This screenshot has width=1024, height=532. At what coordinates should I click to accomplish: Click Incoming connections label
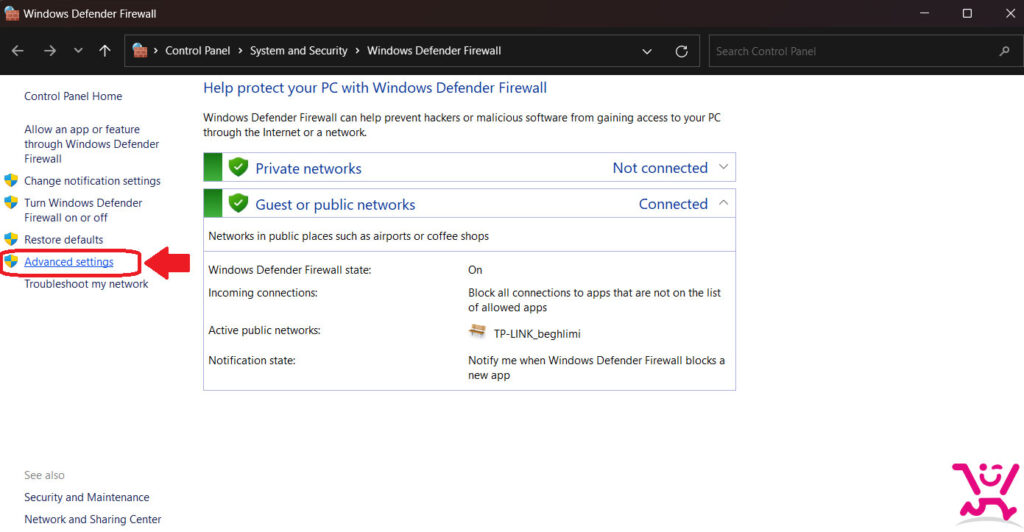tap(263, 292)
